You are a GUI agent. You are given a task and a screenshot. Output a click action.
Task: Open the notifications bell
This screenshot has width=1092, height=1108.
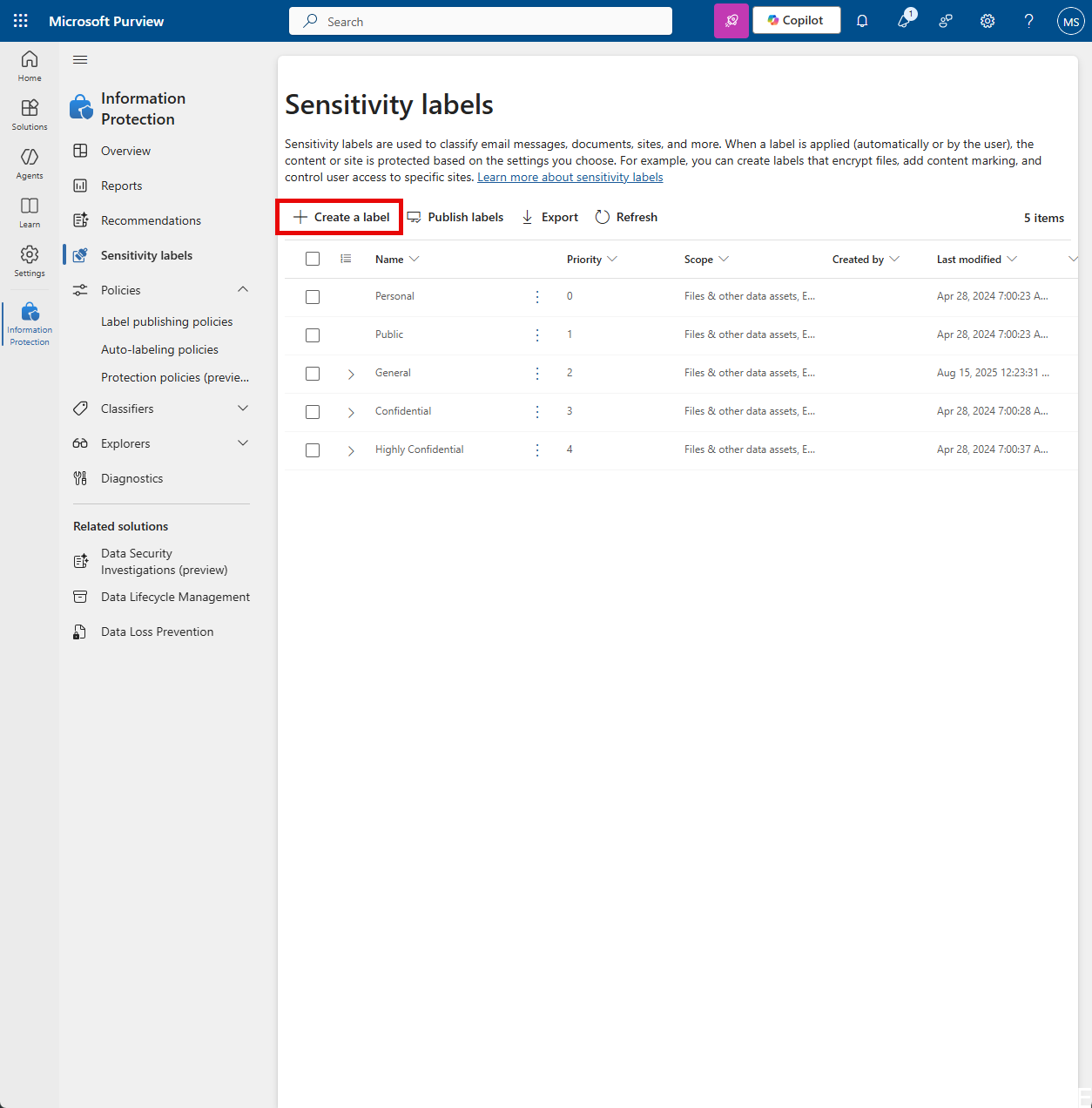point(862,20)
